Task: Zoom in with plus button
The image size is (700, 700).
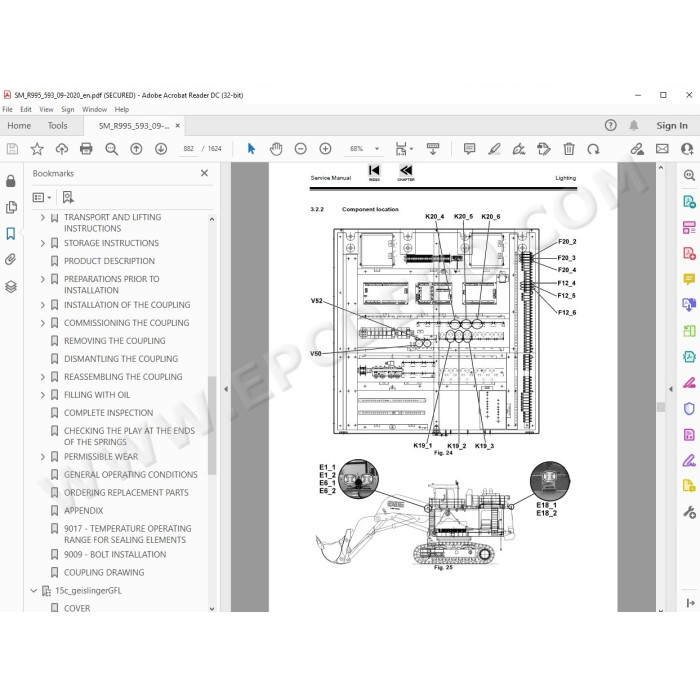Action: (x=325, y=149)
